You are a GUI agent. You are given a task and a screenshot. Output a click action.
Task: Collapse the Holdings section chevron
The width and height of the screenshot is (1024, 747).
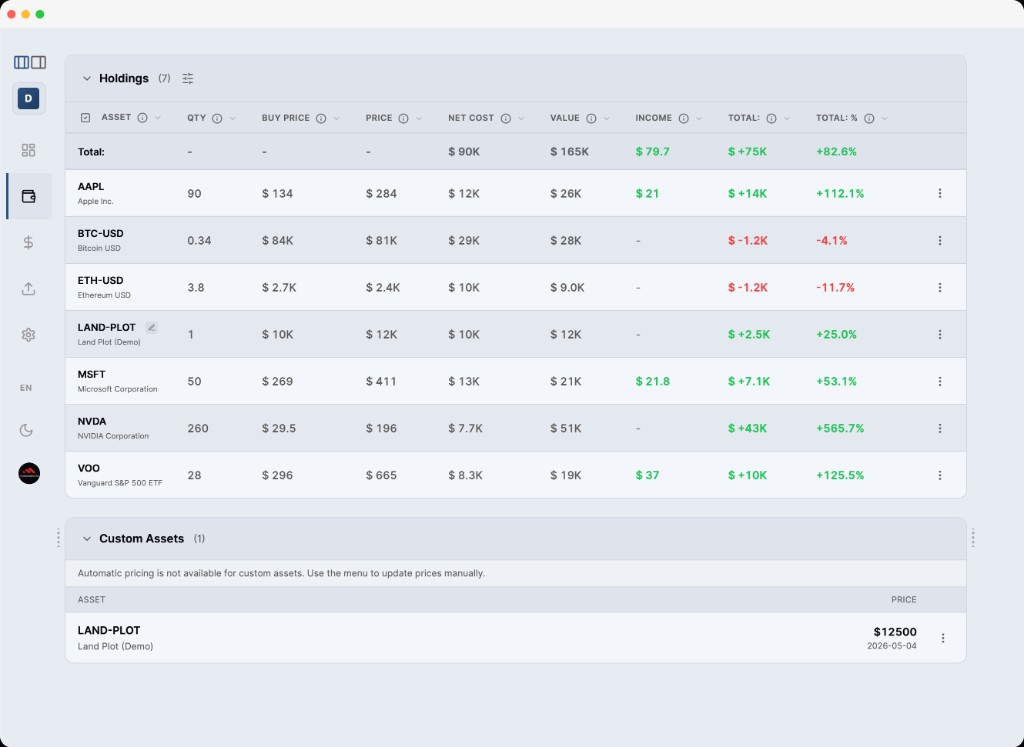[86, 78]
